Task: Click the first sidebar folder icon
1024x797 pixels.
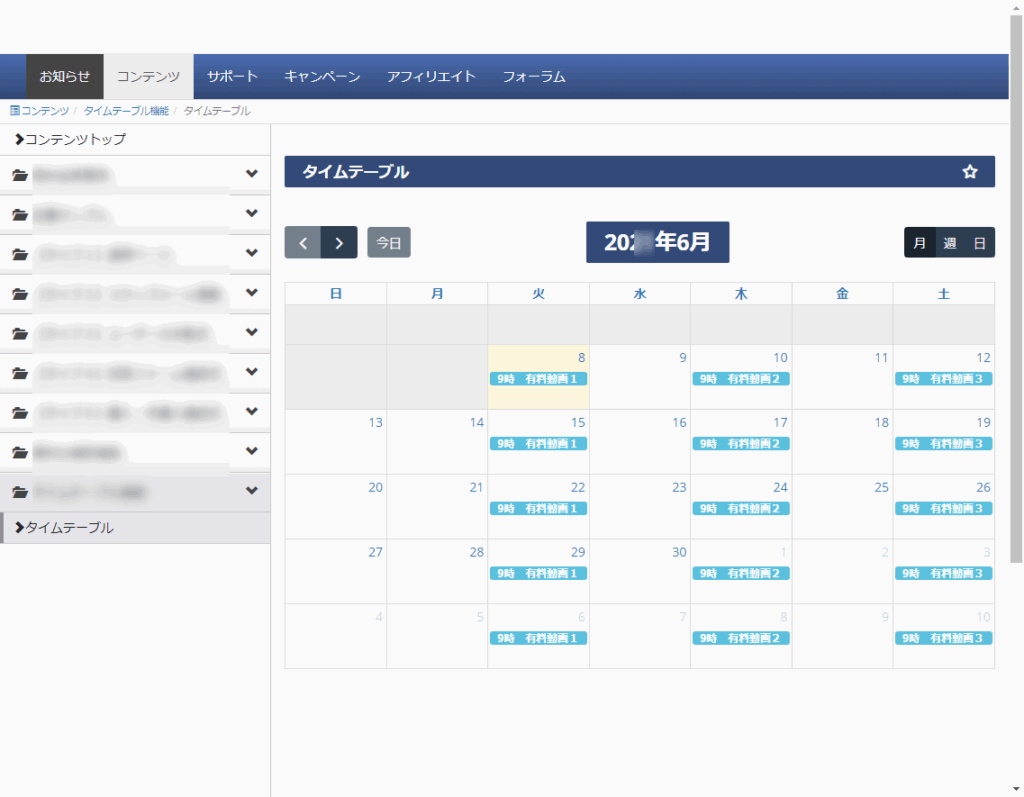Action: [20, 175]
